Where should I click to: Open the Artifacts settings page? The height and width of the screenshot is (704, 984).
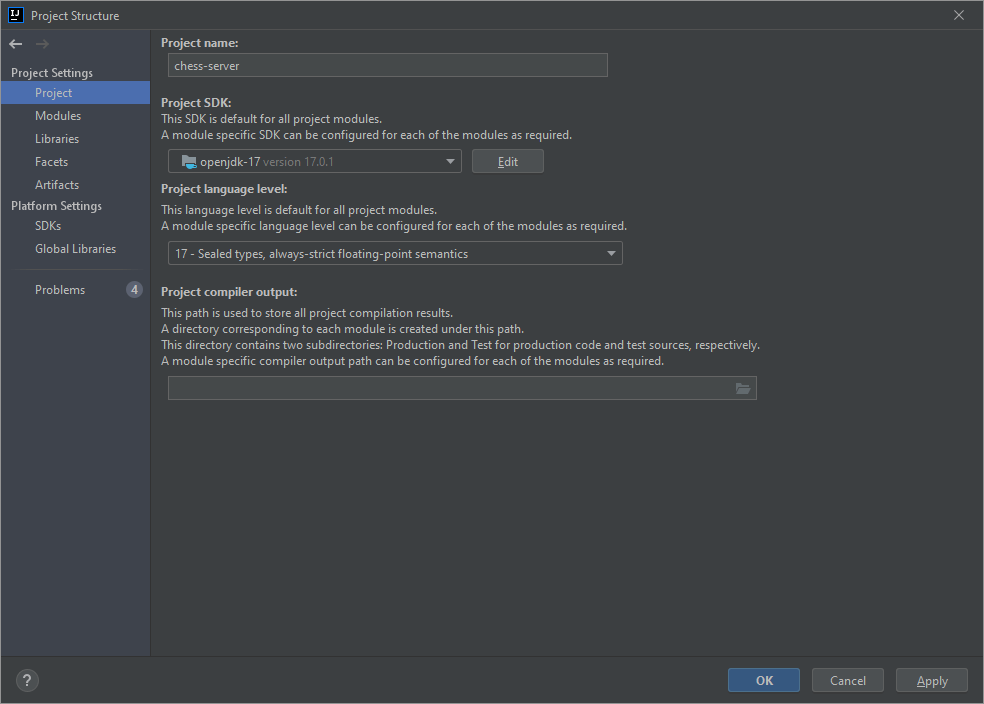click(x=56, y=184)
